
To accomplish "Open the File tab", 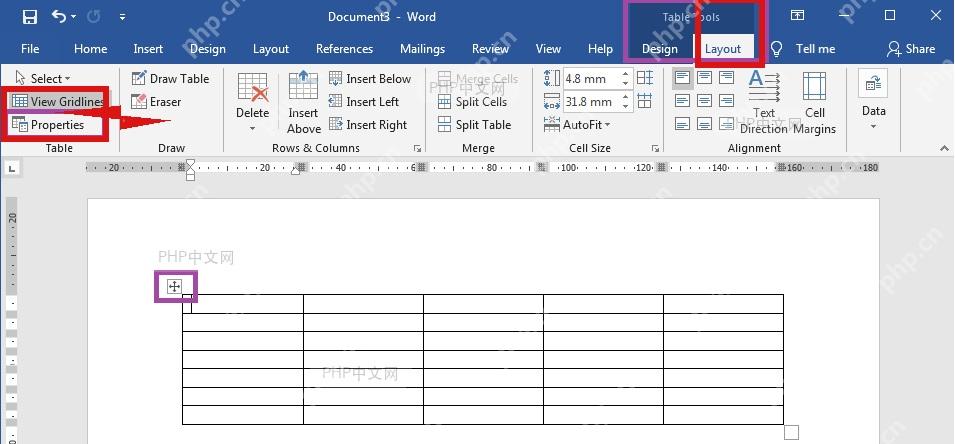I will click(30, 49).
